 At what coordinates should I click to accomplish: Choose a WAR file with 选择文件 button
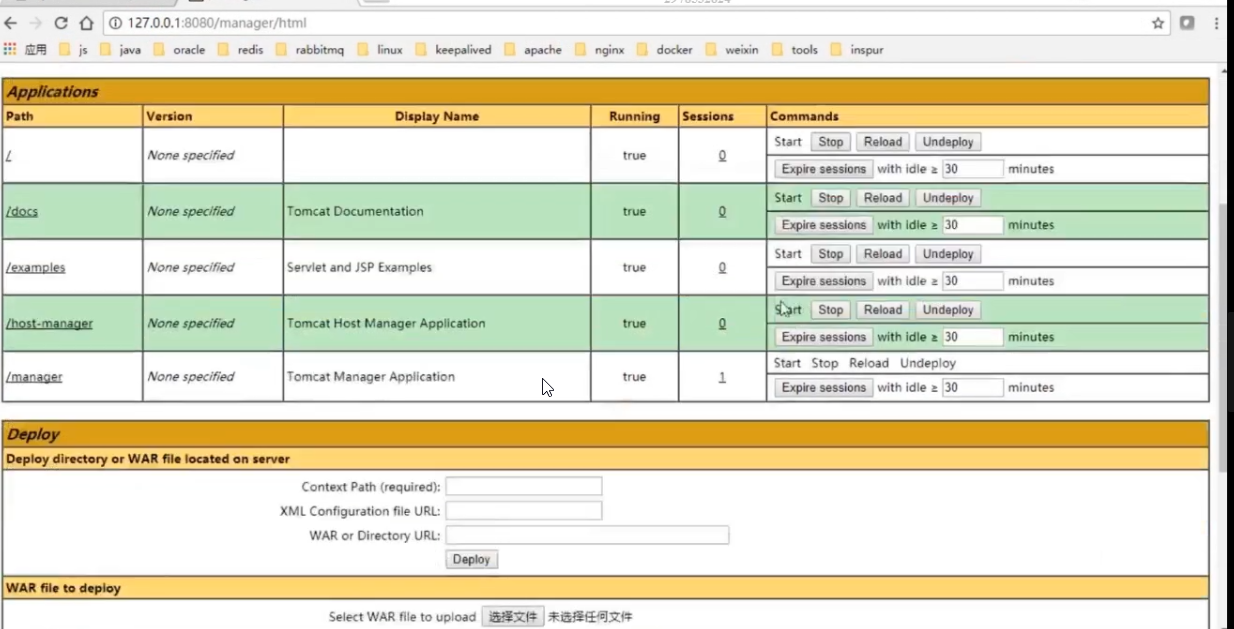pyautogui.click(x=513, y=617)
